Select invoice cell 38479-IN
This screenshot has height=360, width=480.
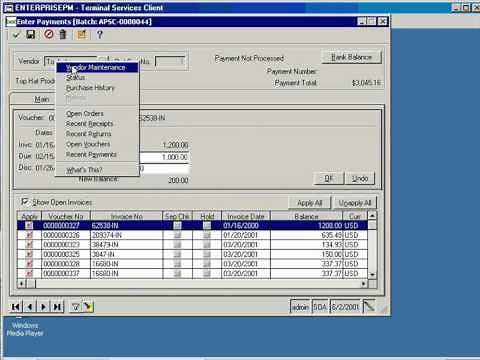(x=127, y=245)
